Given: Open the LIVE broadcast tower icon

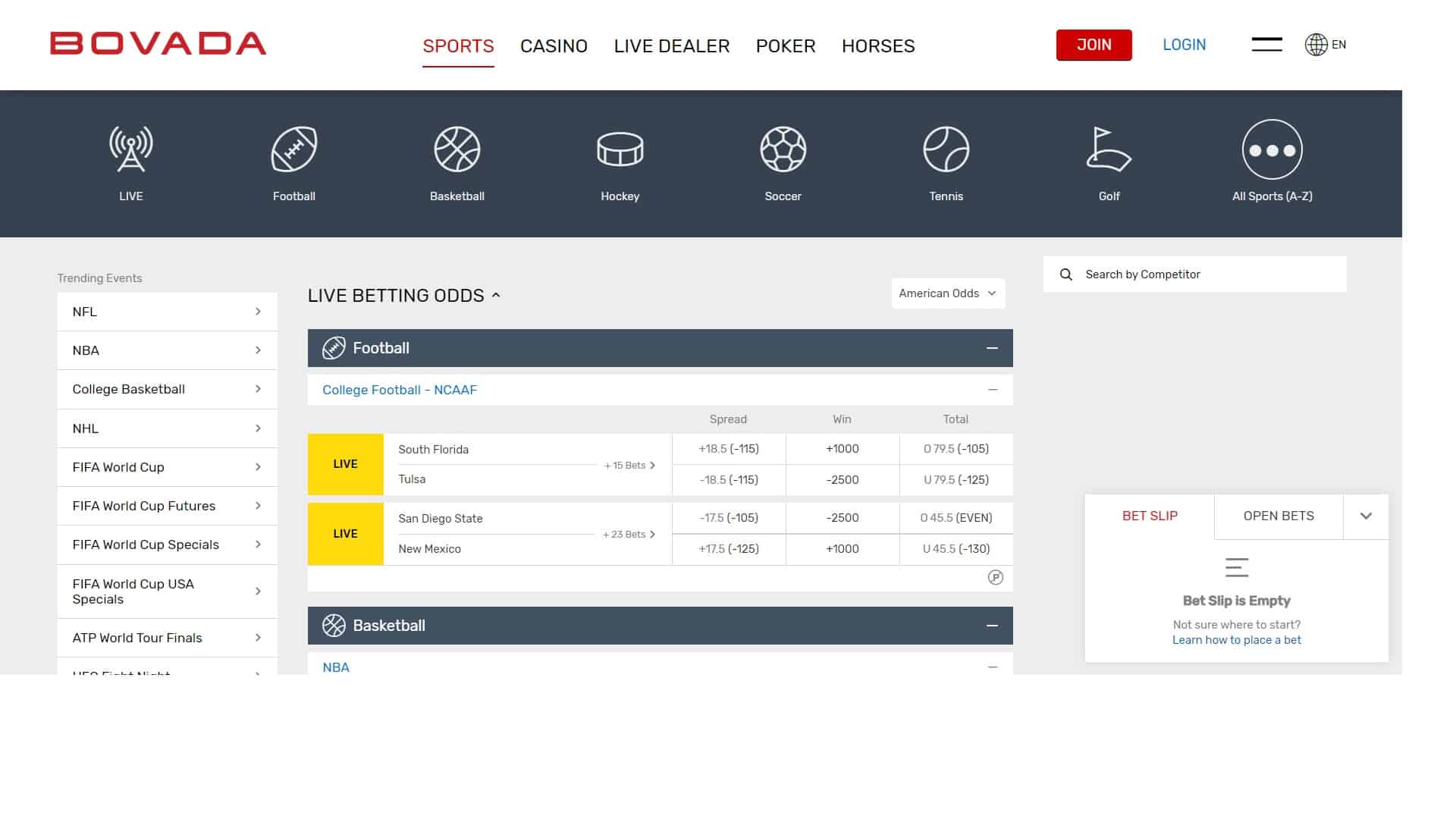Looking at the screenshot, I should [x=130, y=149].
